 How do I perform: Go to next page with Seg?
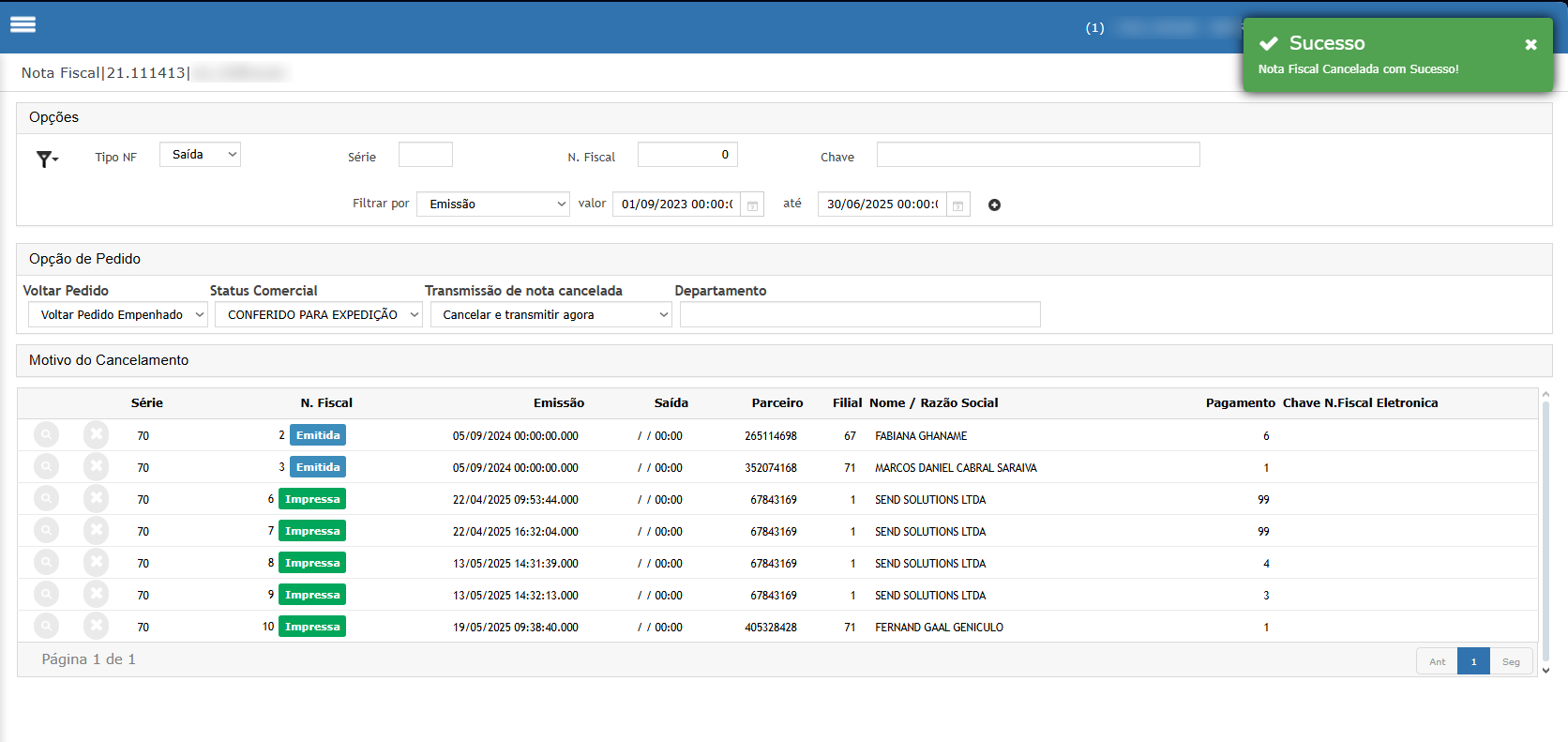coord(1511,661)
